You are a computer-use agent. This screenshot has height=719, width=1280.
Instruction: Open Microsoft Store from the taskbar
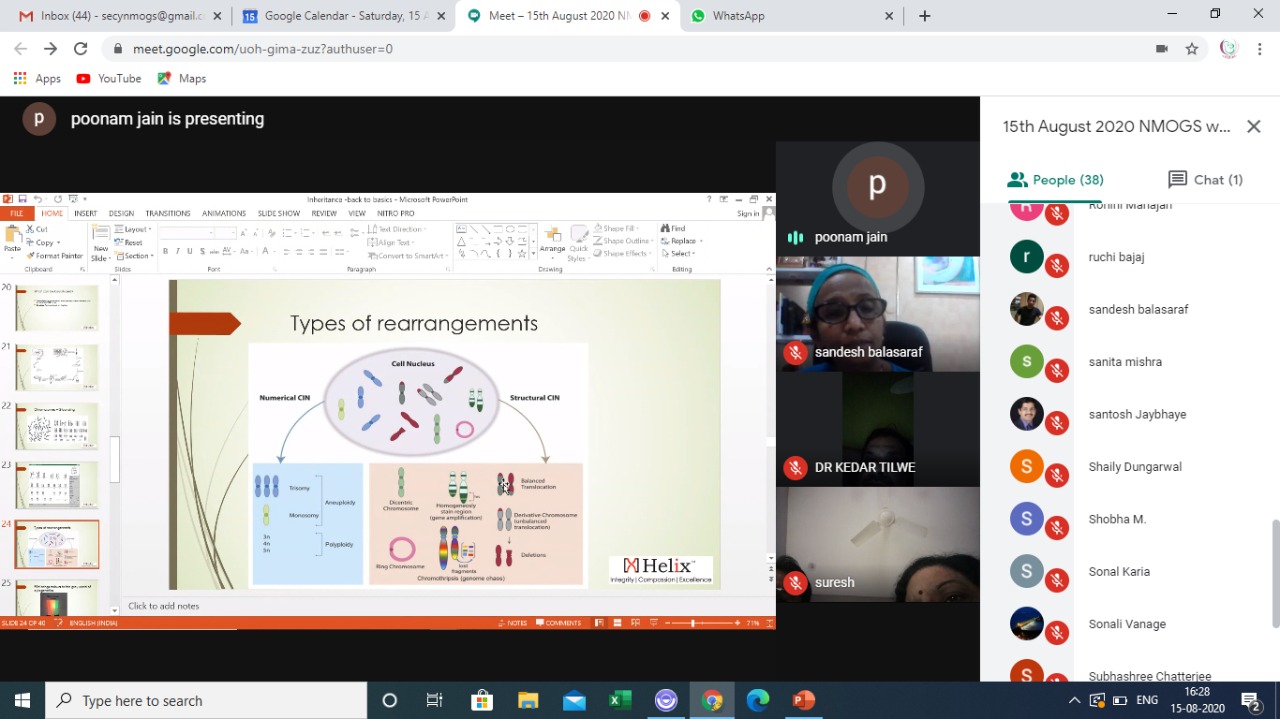[x=482, y=700]
